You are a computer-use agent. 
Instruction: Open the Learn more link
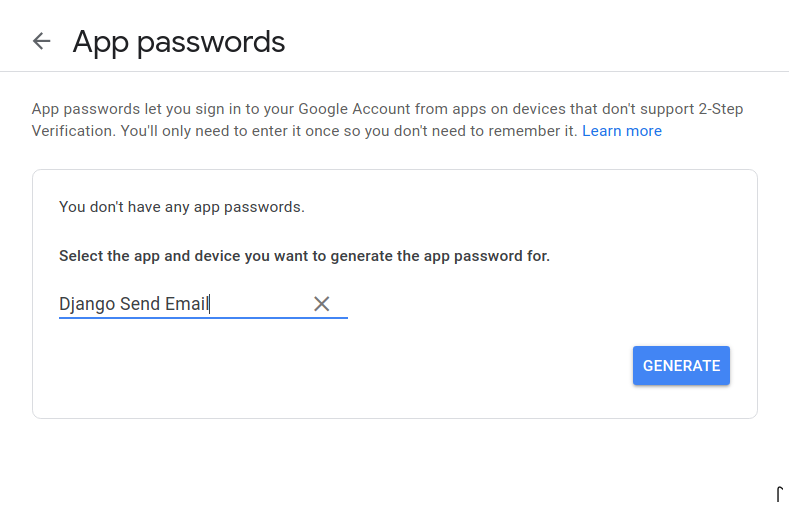(621, 131)
